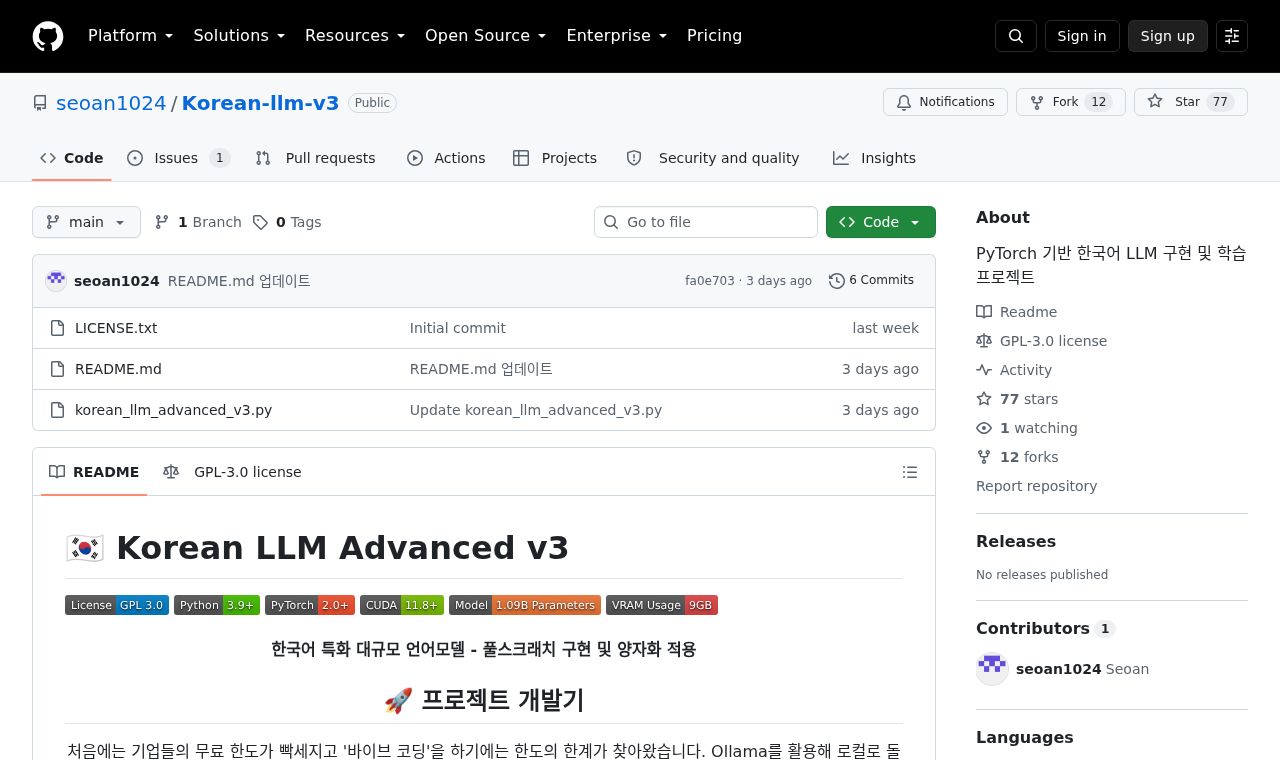Open korean_llm_advanced_v3.py file name
The image size is (1280, 760).
point(173,410)
